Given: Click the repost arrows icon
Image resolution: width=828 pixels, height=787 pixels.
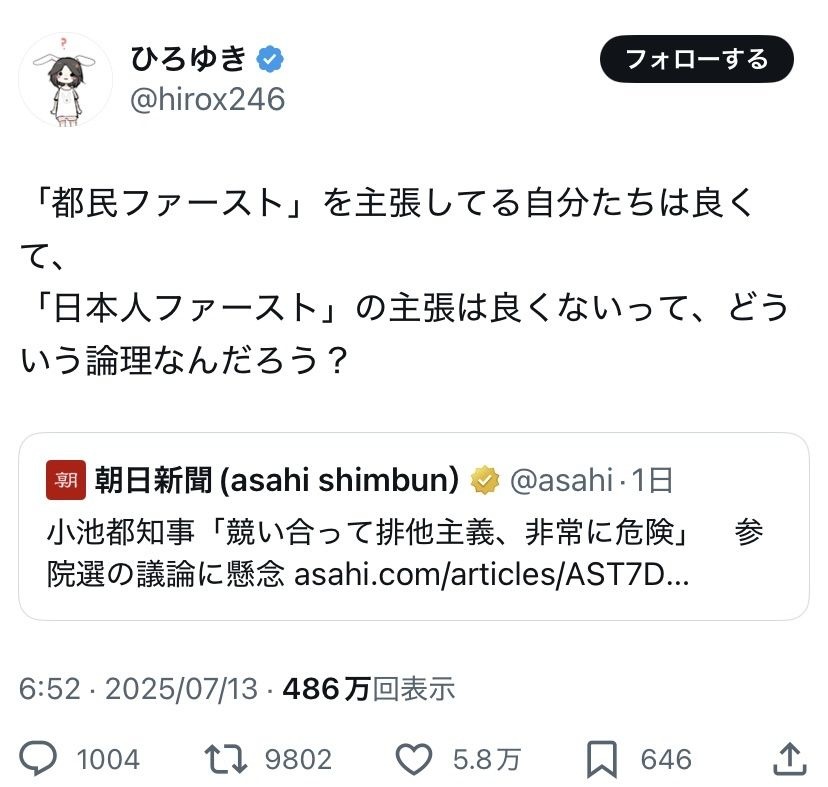Looking at the screenshot, I should click(227, 760).
